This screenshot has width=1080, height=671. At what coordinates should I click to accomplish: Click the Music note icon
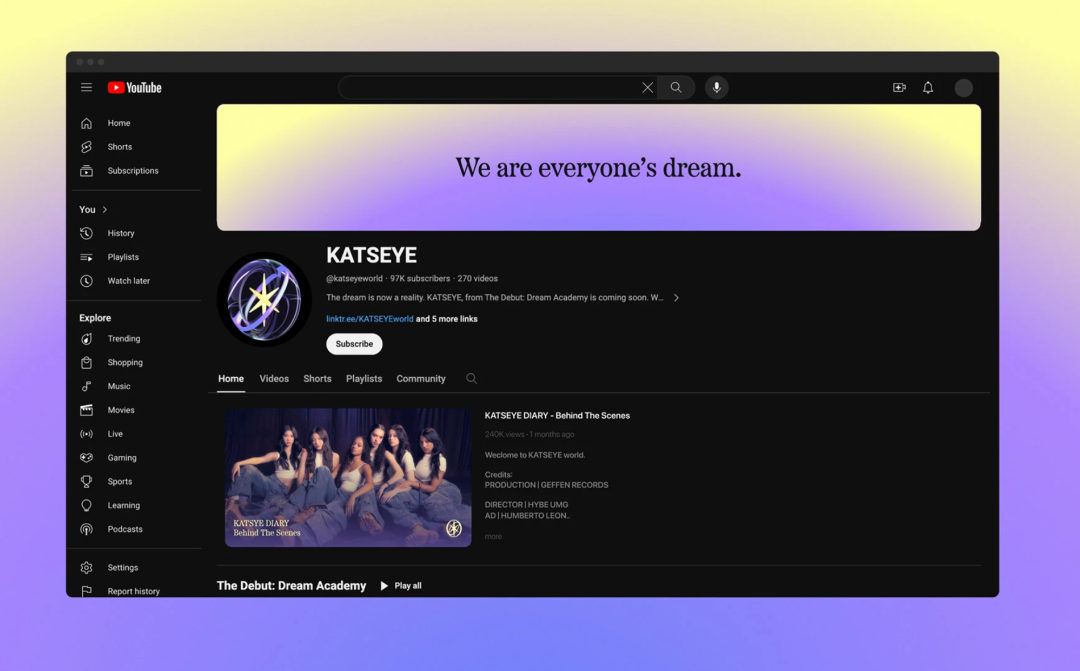tap(86, 386)
